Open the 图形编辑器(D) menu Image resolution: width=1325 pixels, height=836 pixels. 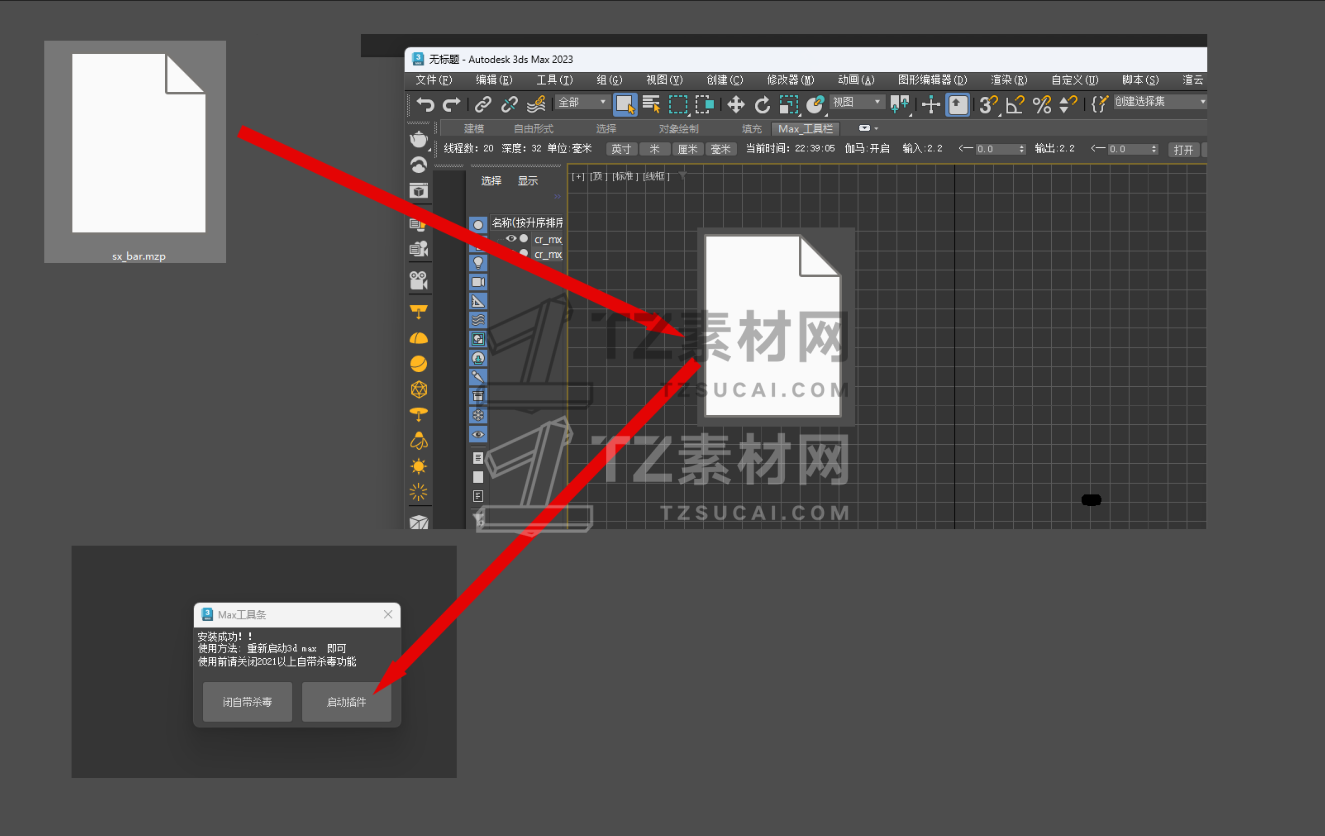[932, 80]
